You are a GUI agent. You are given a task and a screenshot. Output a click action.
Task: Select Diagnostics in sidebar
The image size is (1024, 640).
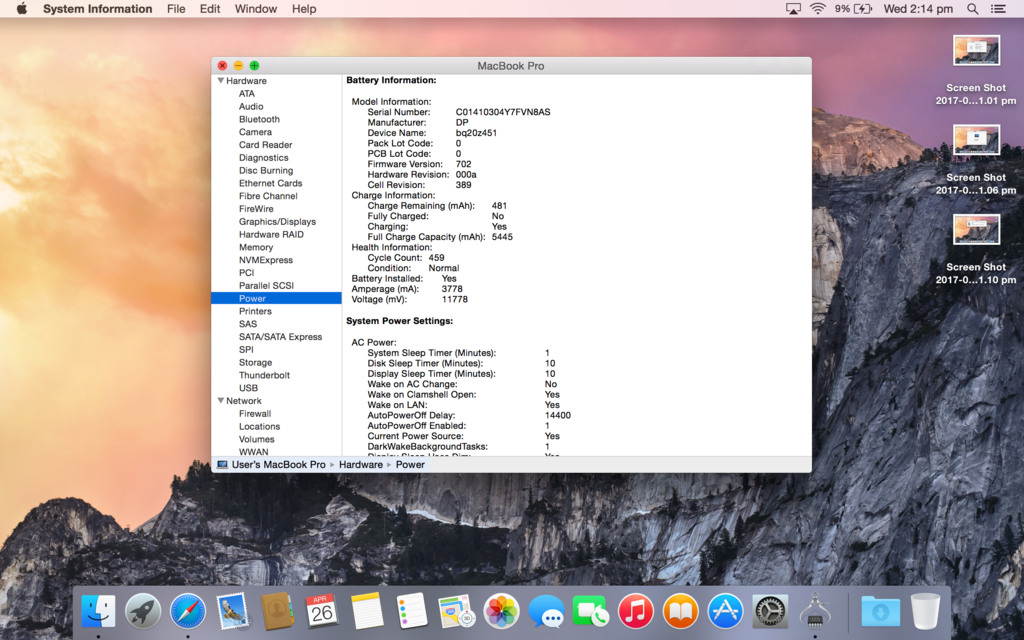click(263, 157)
